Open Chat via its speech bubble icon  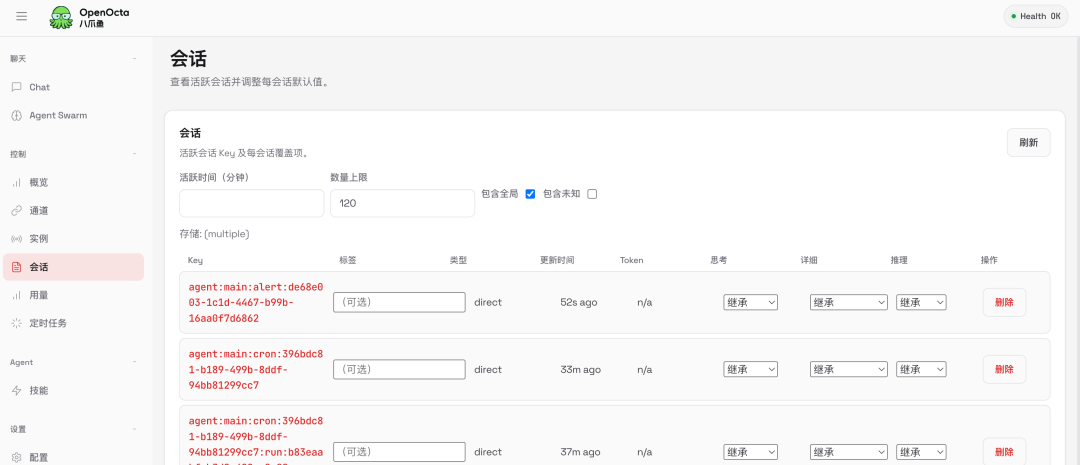[17, 87]
